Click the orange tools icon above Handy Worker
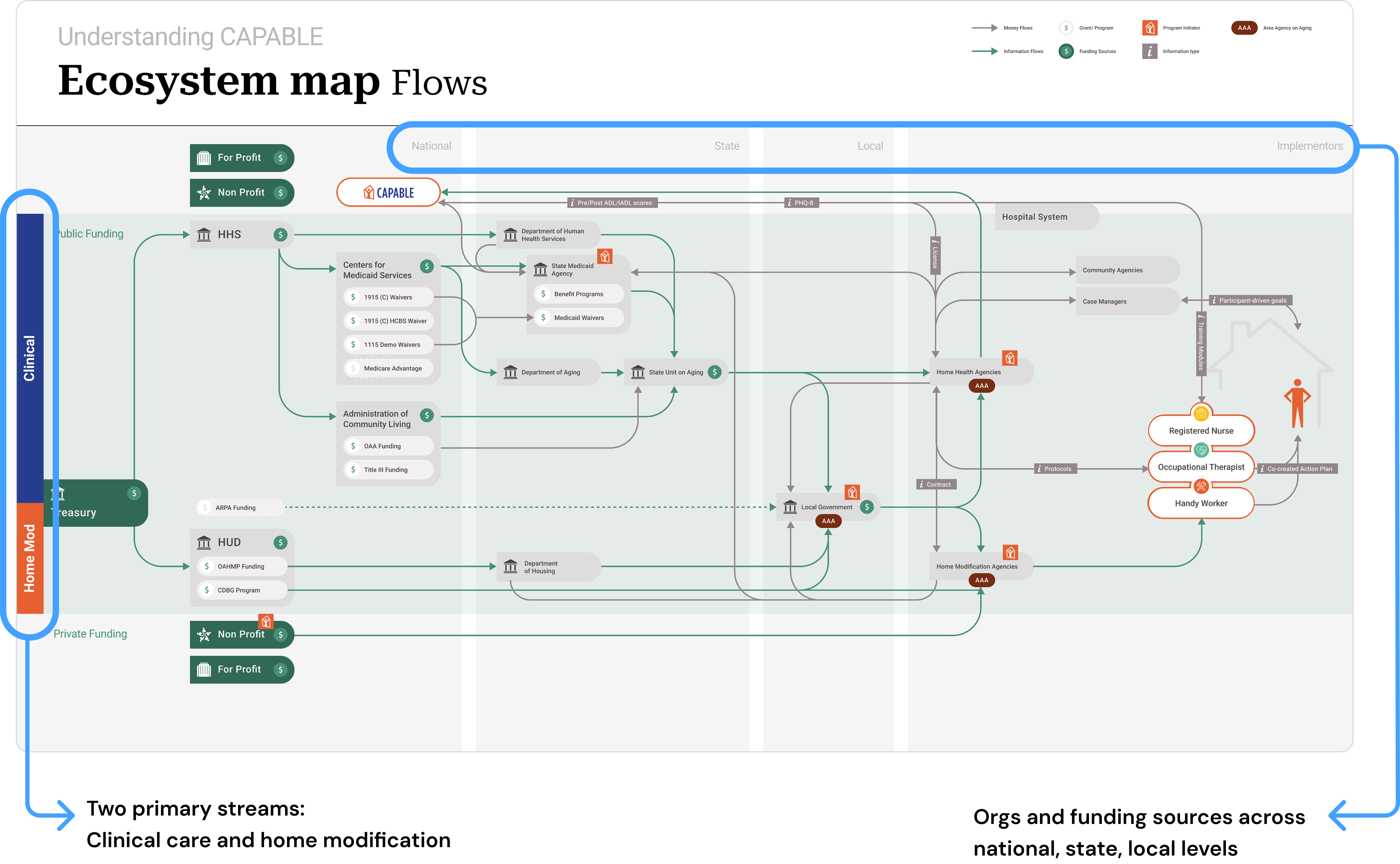Viewport: 1400px width, 864px height. 1201,486
